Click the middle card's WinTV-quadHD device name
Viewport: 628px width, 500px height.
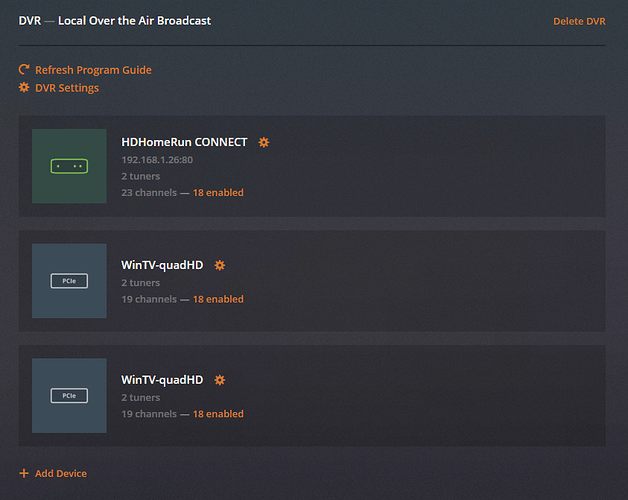point(162,265)
